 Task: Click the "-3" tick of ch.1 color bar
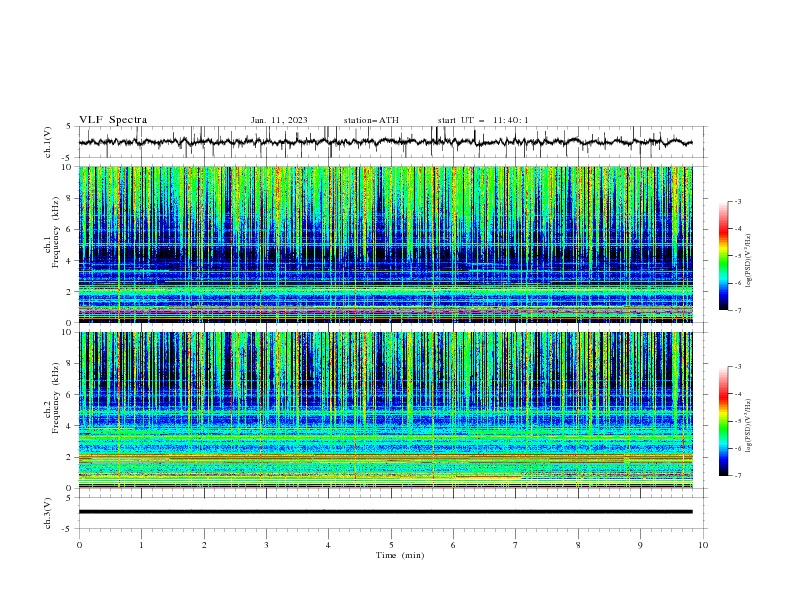[737, 201]
